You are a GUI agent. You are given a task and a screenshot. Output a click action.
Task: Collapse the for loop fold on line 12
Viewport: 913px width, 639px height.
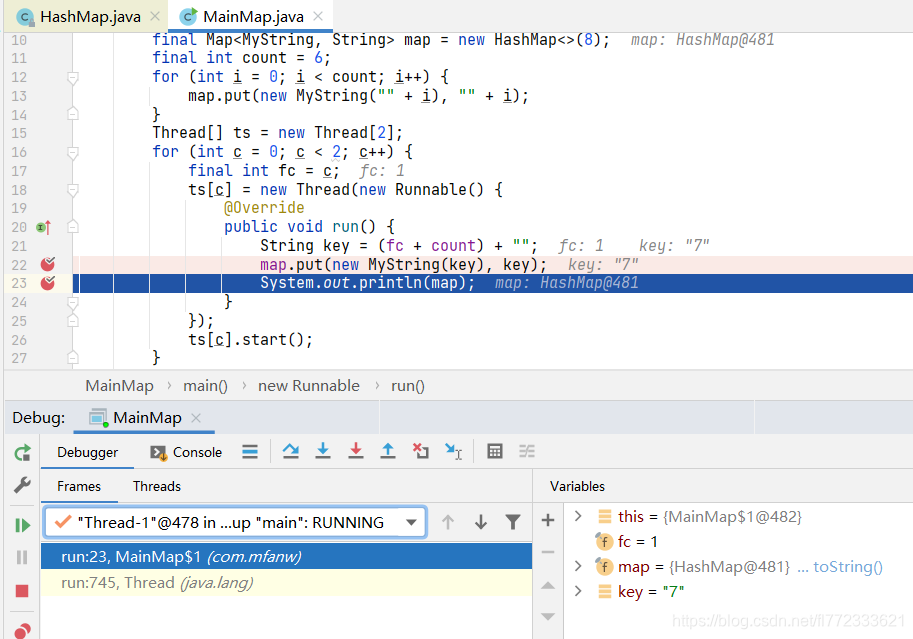[73, 77]
